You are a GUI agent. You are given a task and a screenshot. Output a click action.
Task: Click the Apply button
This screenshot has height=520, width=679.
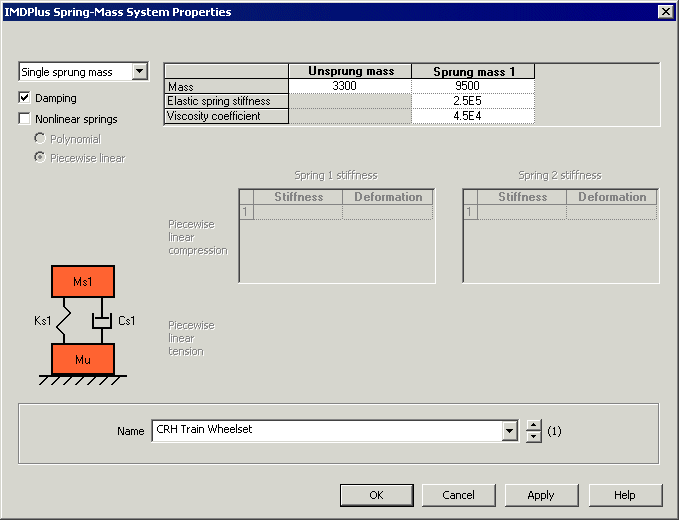pyautogui.click(x=540, y=495)
